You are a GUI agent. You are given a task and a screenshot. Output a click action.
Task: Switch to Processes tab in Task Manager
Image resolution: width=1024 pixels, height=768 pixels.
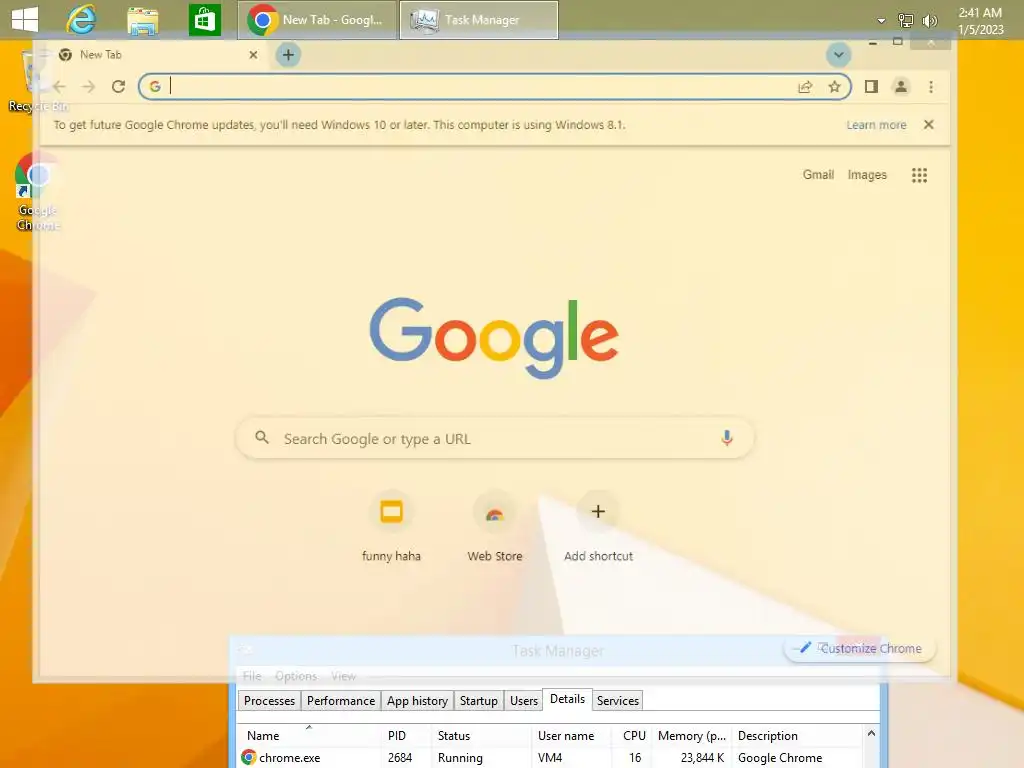[x=270, y=701]
